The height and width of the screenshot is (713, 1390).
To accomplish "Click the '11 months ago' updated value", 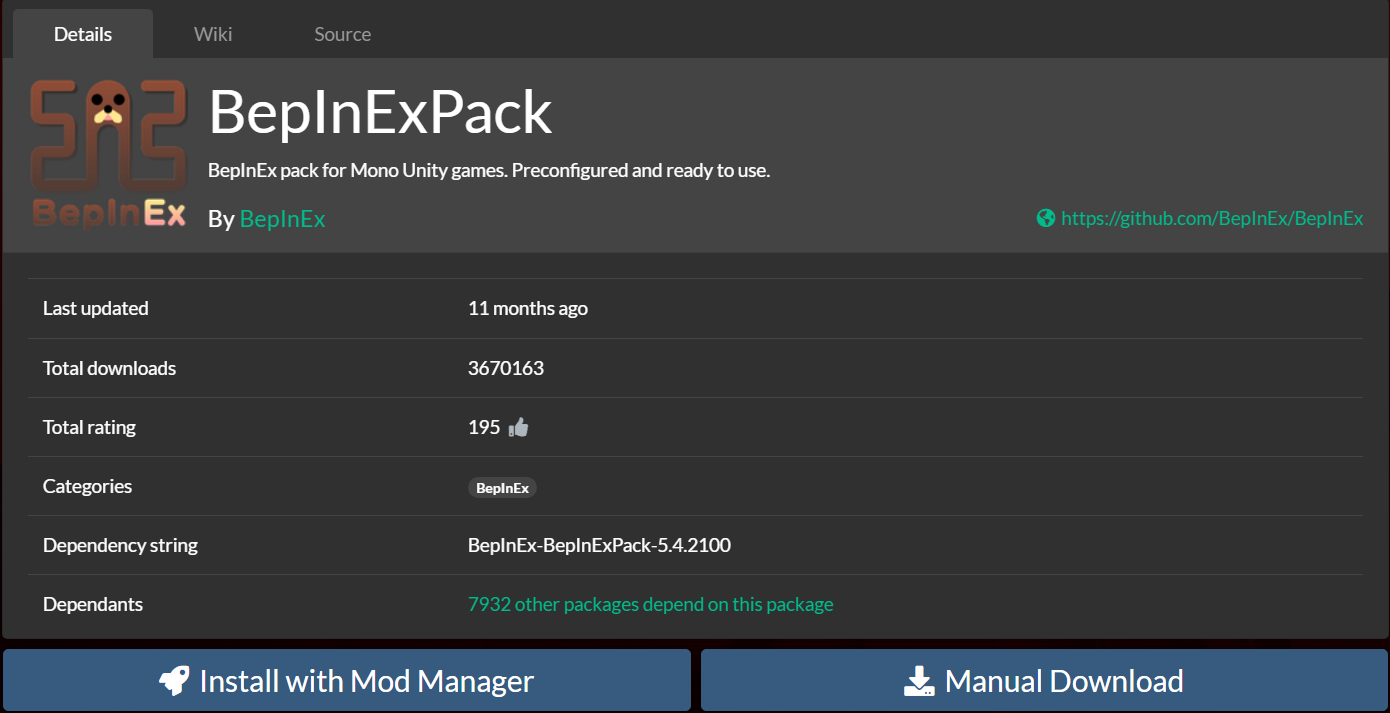I will [x=527, y=308].
